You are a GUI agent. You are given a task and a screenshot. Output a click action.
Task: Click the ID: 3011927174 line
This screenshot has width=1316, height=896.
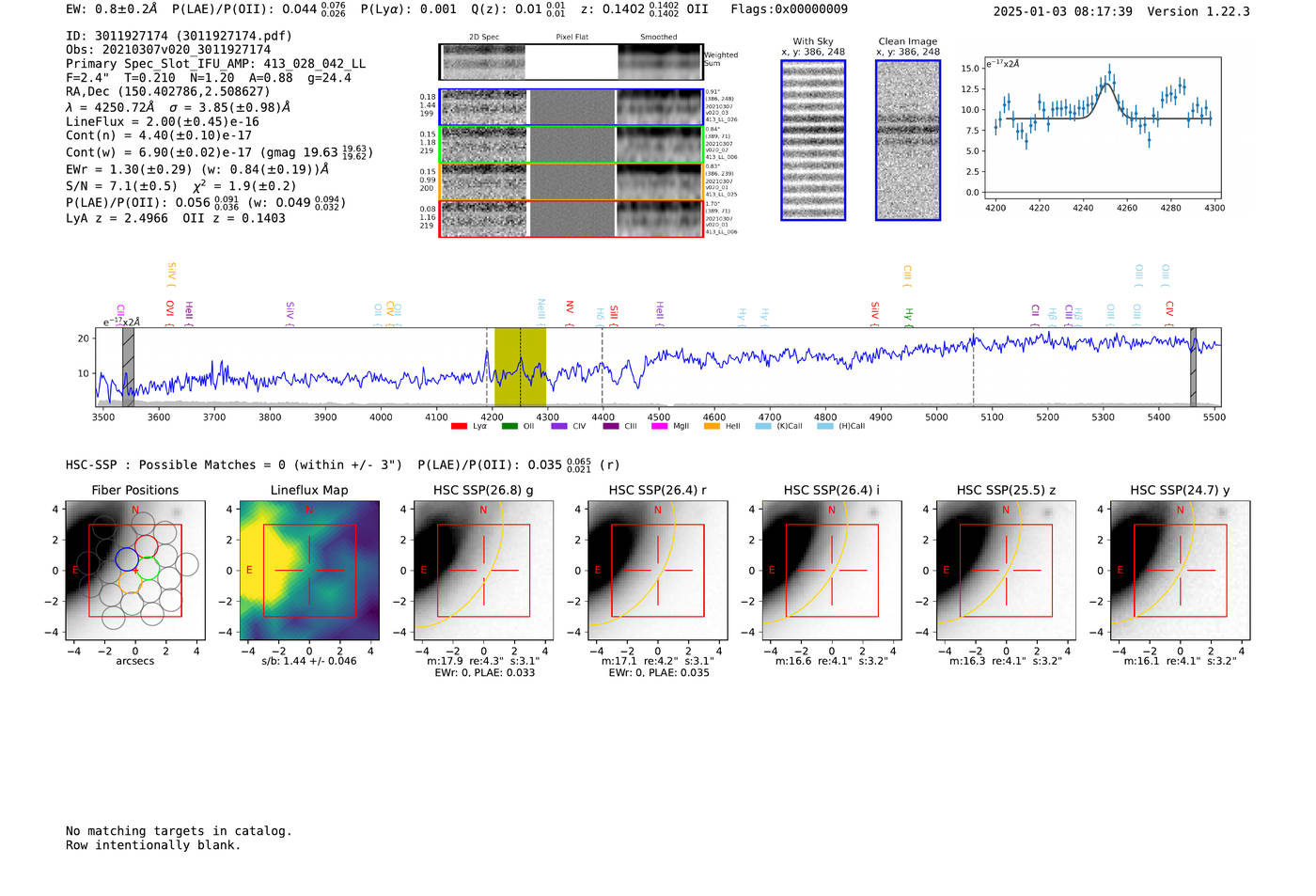pos(179,36)
